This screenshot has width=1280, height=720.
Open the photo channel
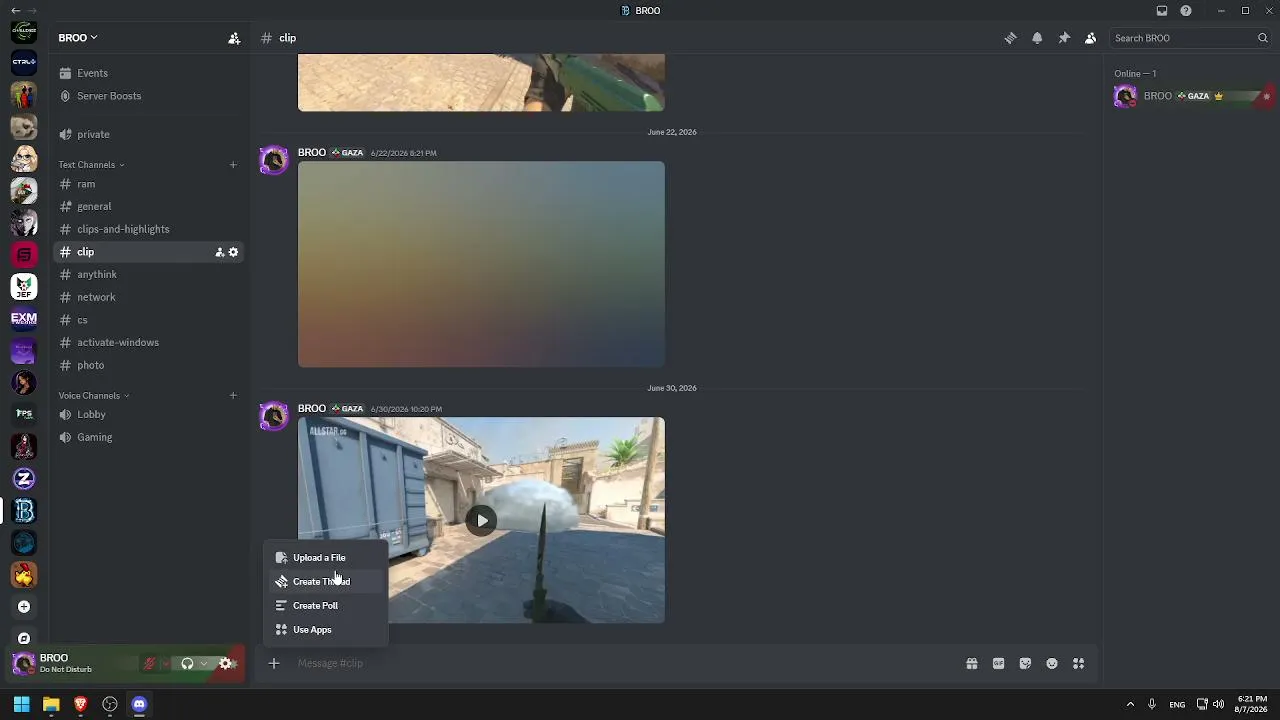pyautogui.click(x=147, y=365)
